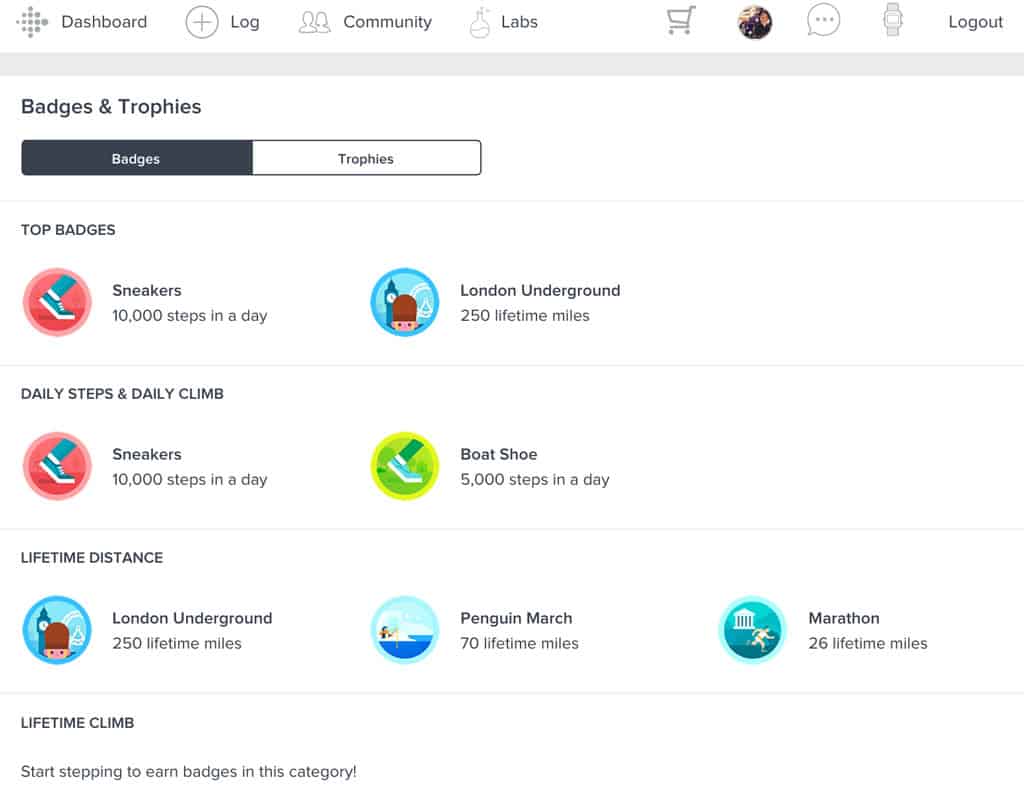Go to Dashboard in navigation
The height and width of the screenshot is (793, 1024).
104,22
